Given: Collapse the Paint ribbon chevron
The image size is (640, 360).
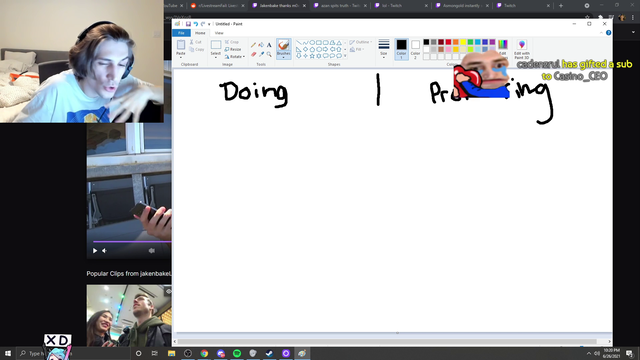Looking at the screenshot, I should click(601, 33).
